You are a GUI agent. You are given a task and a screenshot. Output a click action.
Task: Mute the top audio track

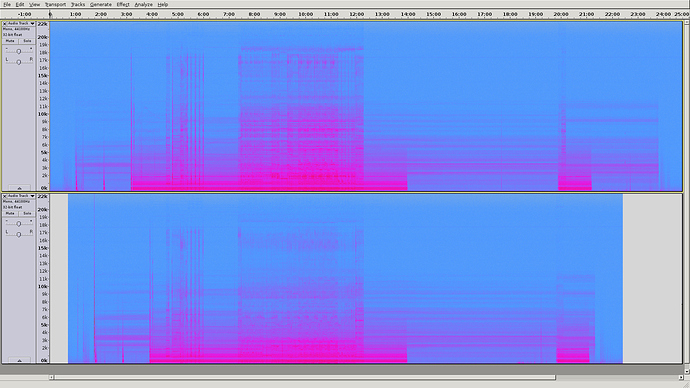pyautogui.click(x=10, y=41)
